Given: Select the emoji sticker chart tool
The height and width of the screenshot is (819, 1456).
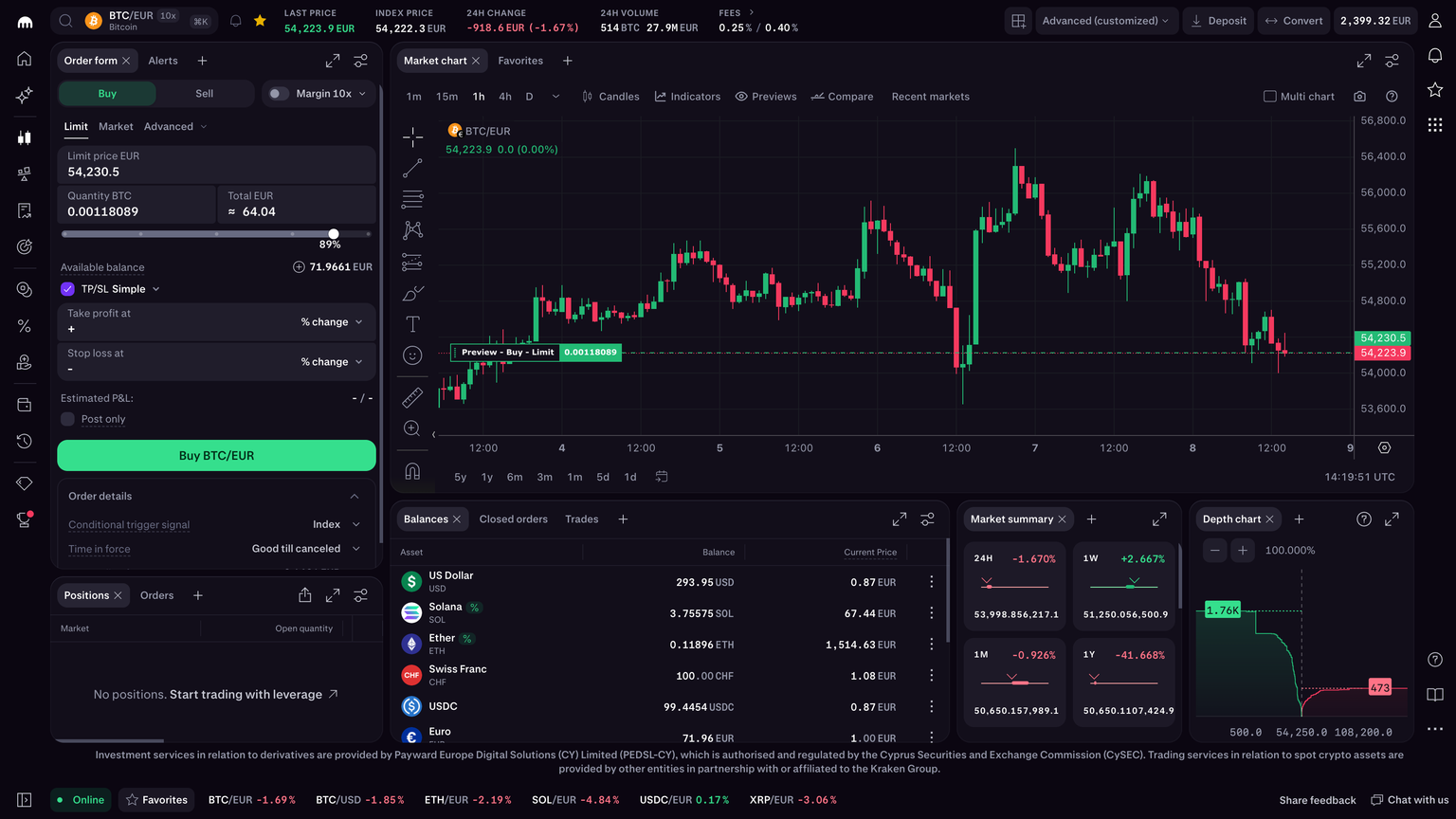Looking at the screenshot, I should (412, 355).
